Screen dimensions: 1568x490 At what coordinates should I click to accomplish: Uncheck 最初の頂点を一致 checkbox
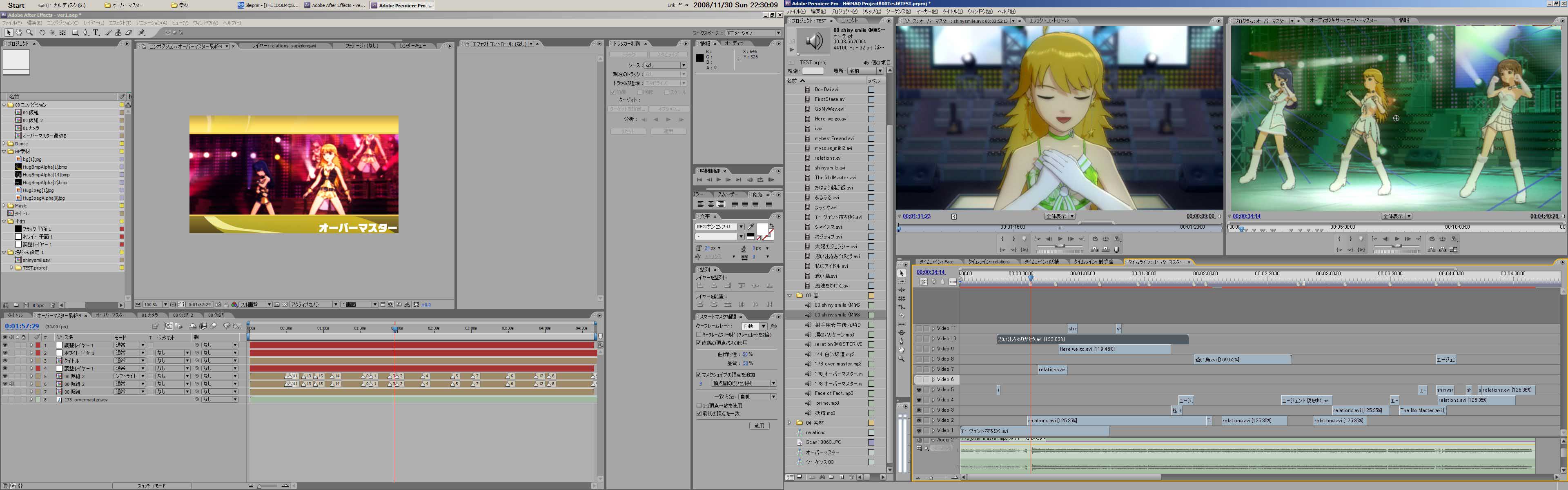point(699,413)
